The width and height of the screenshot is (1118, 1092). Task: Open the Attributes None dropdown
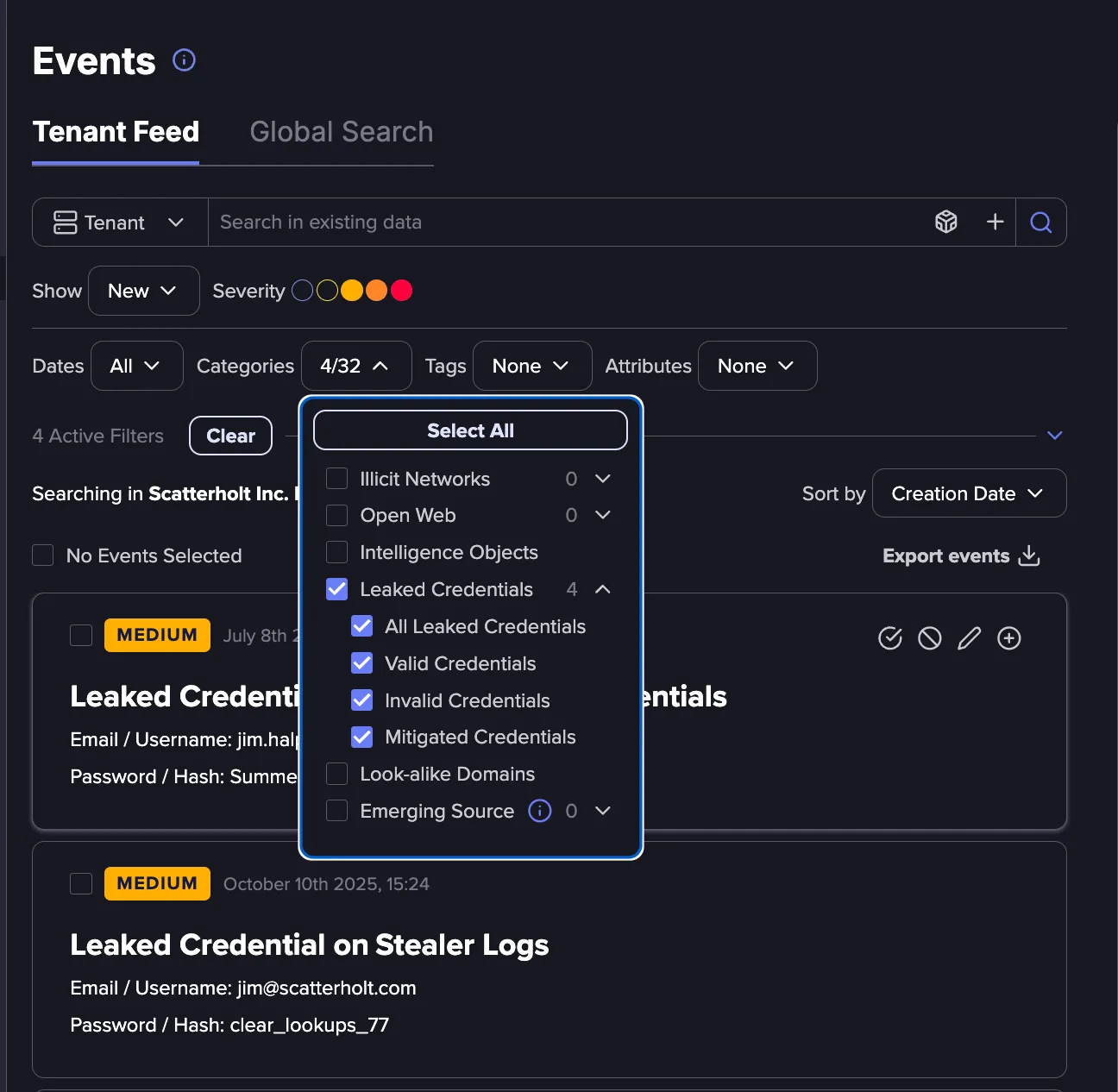(757, 366)
